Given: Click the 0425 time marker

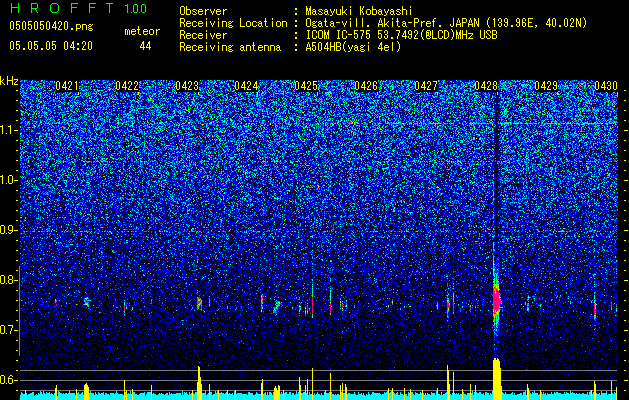Looking at the screenshot, I should pos(306,86).
